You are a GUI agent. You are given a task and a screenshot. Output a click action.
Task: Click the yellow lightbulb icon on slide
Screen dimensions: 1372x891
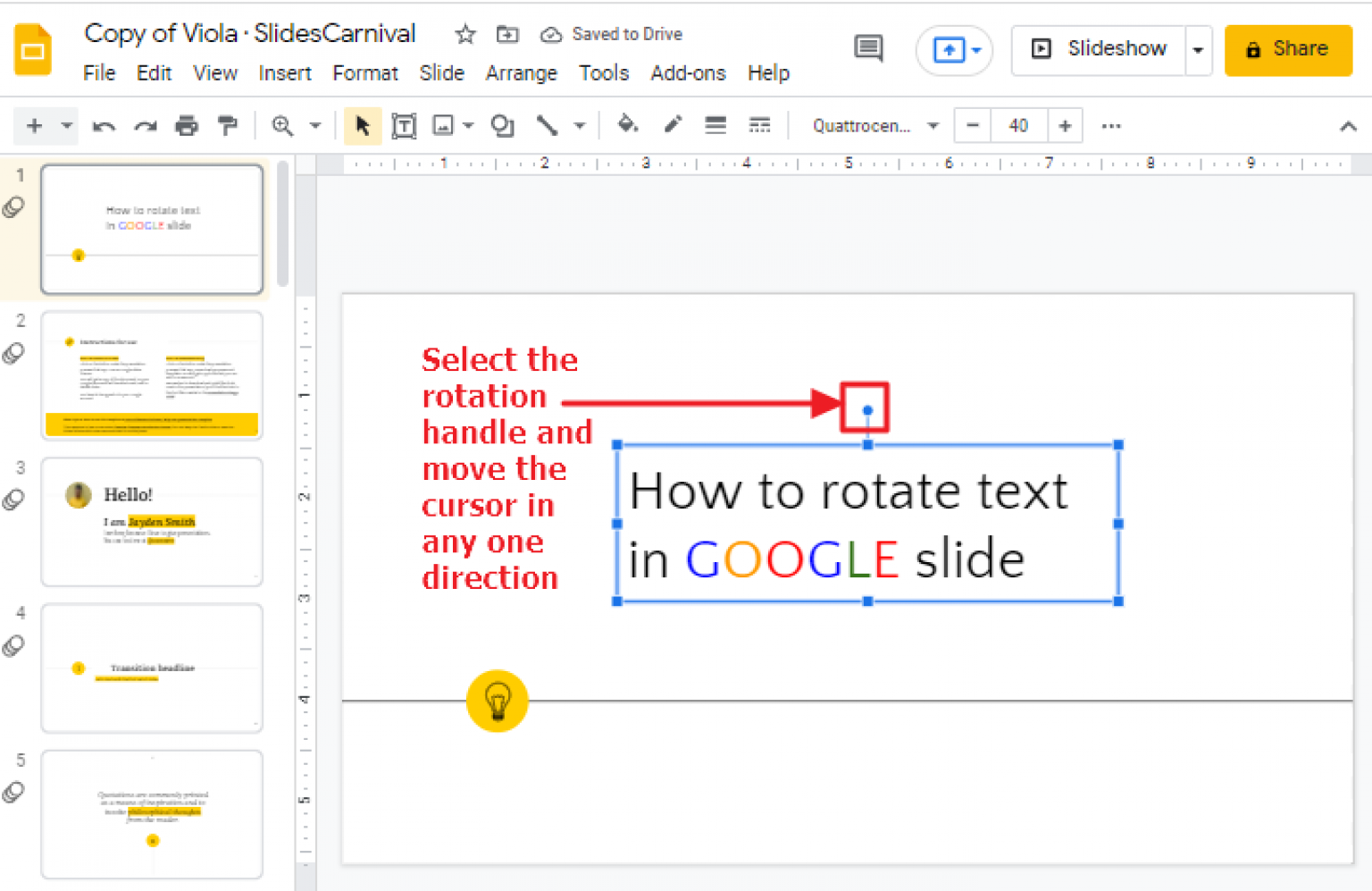[498, 701]
